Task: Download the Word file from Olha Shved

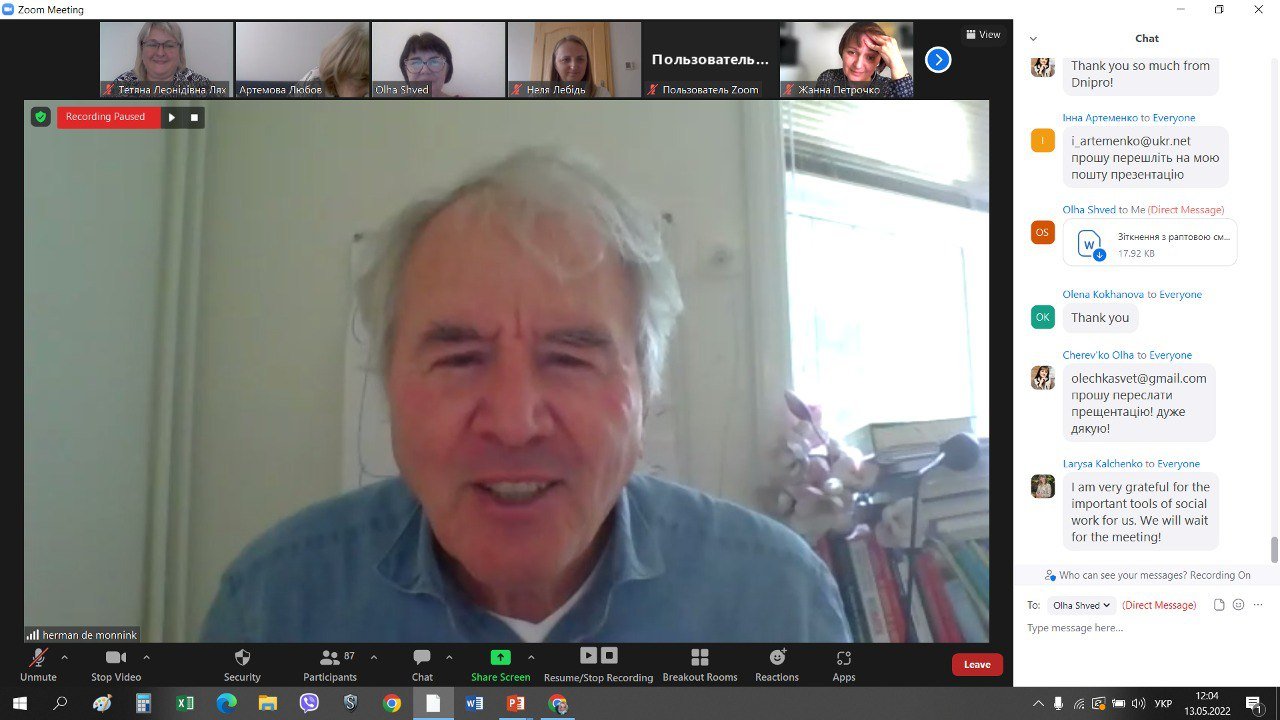Action: click(x=1090, y=245)
